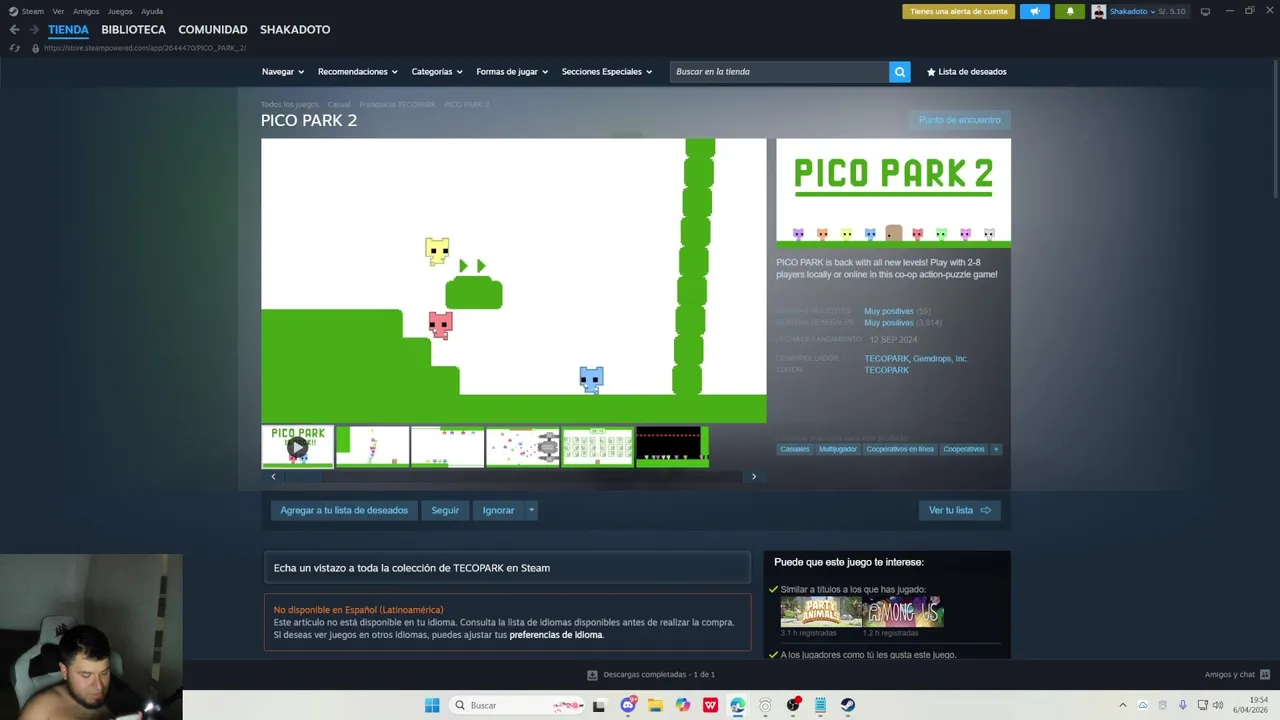
Task: Show more tags with plus button
Action: click(x=996, y=449)
